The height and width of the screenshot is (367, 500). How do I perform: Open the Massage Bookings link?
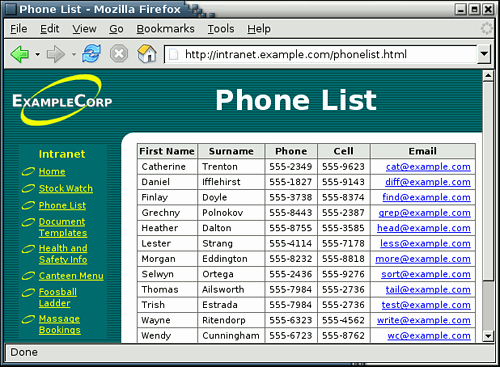60,324
